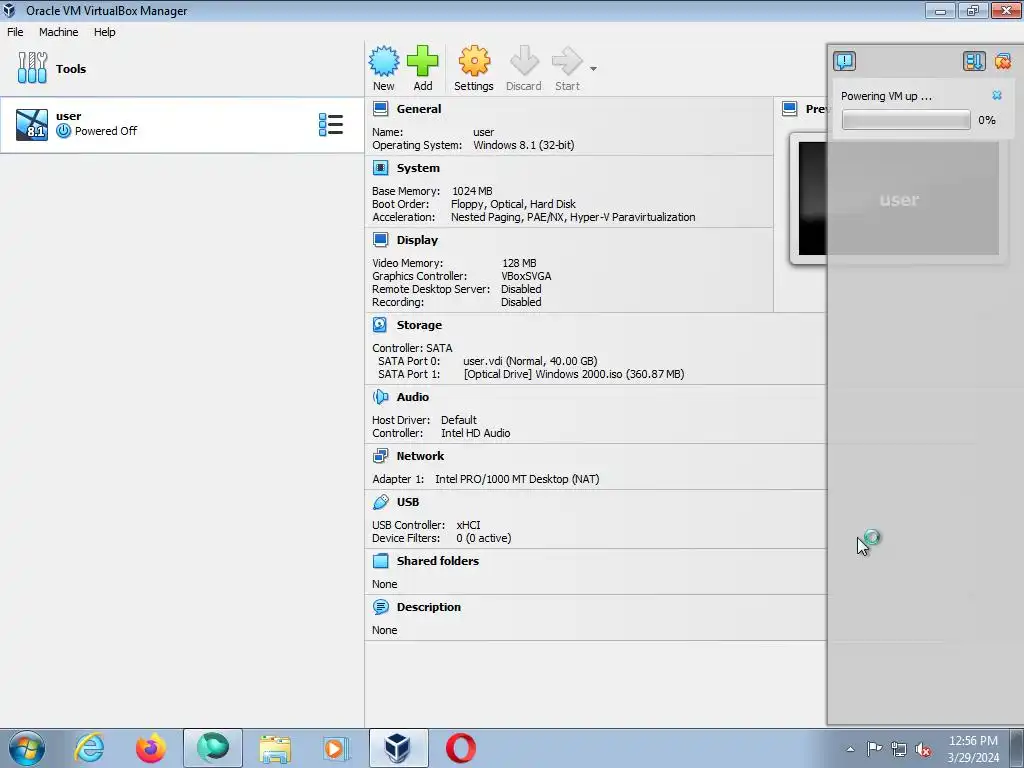This screenshot has height=768, width=1024.
Task: Click the green Add machine icon
Action: [423, 61]
